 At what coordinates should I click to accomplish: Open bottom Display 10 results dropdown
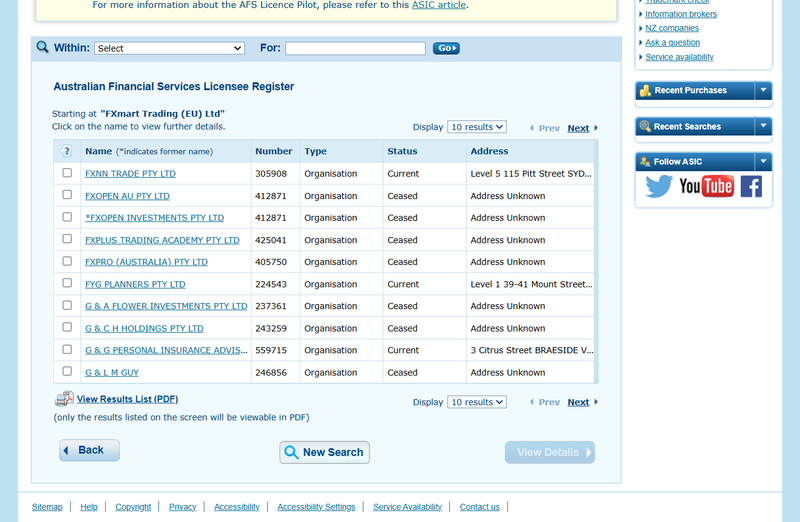(x=477, y=402)
